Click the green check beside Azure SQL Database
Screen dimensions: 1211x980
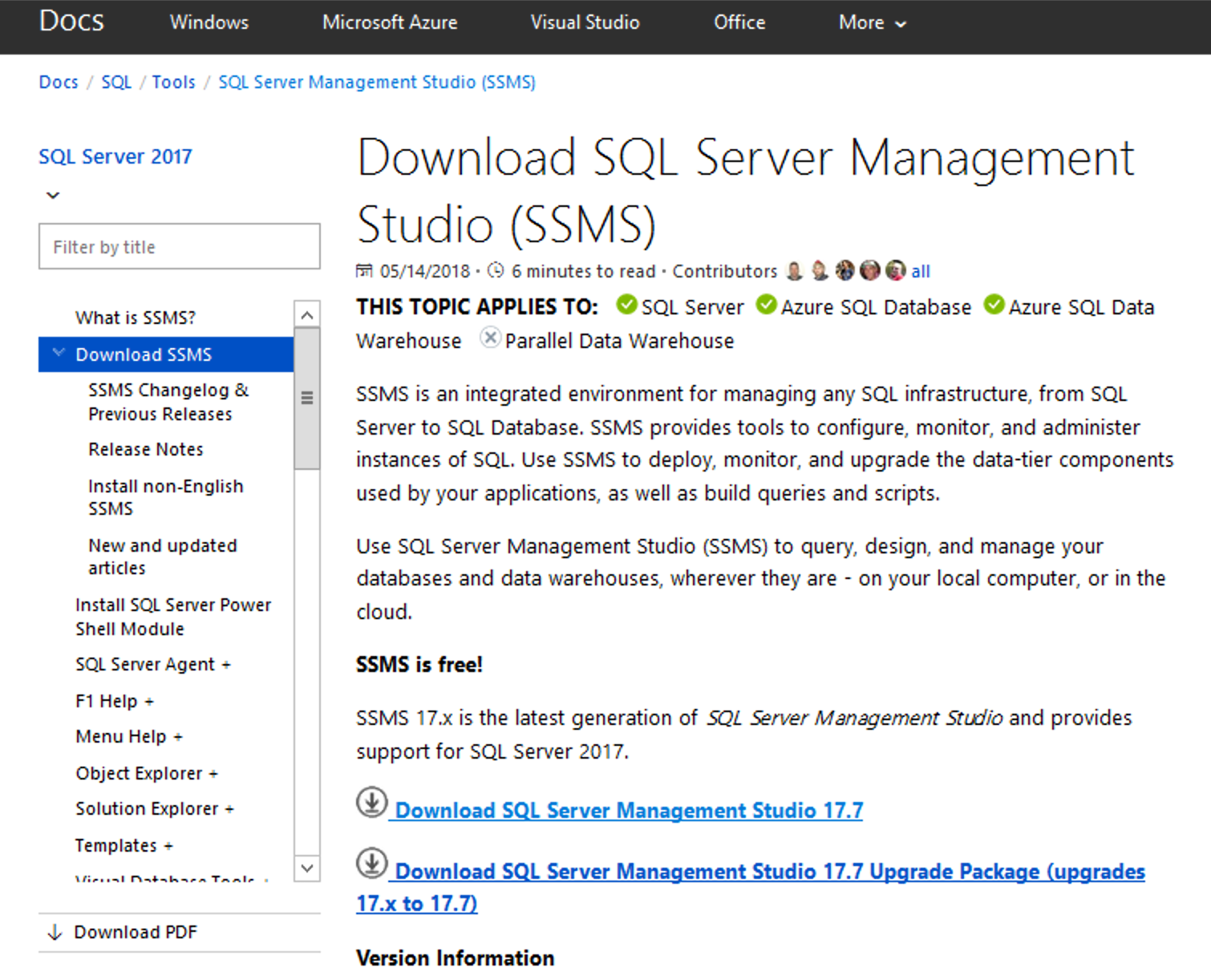point(767,305)
